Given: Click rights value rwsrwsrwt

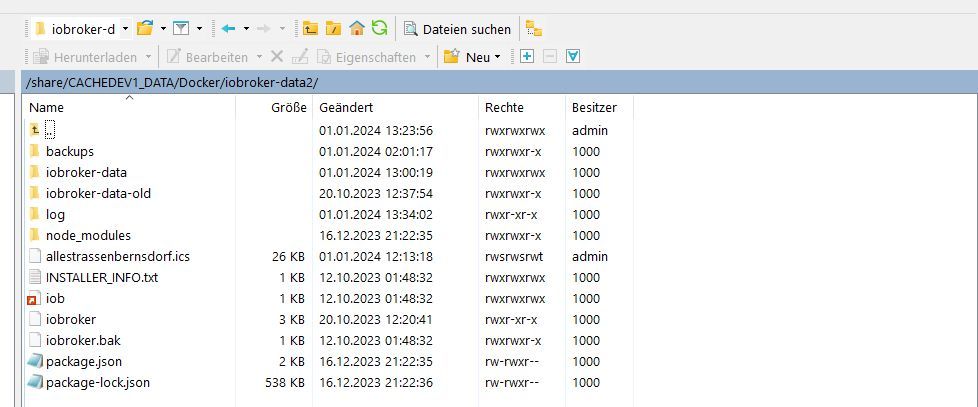Looking at the screenshot, I should pyautogui.click(x=515, y=256).
